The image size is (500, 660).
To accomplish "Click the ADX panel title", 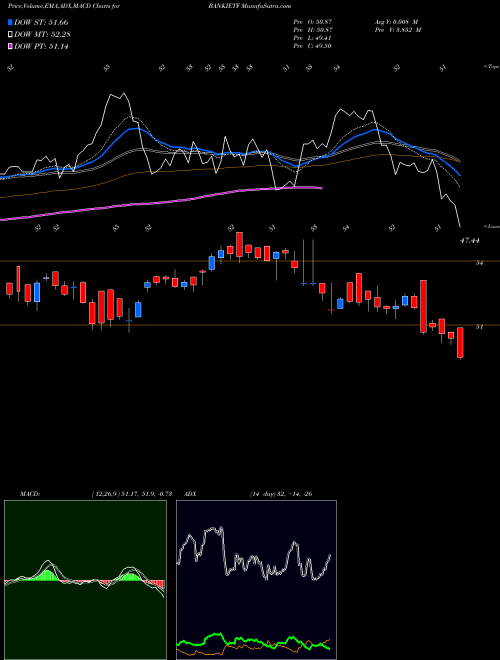I will click(191, 494).
